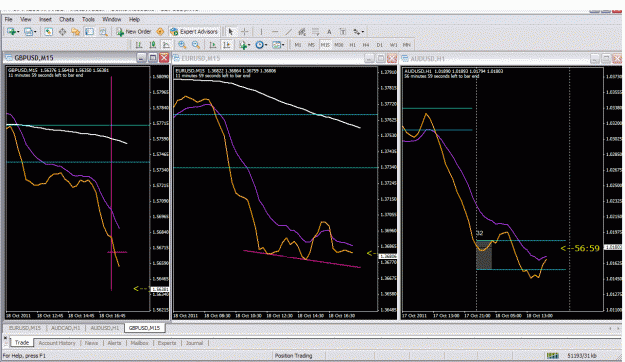625x362 pixels.
Task: Toggle the Expert Advisors button
Action: [x=194, y=31]
